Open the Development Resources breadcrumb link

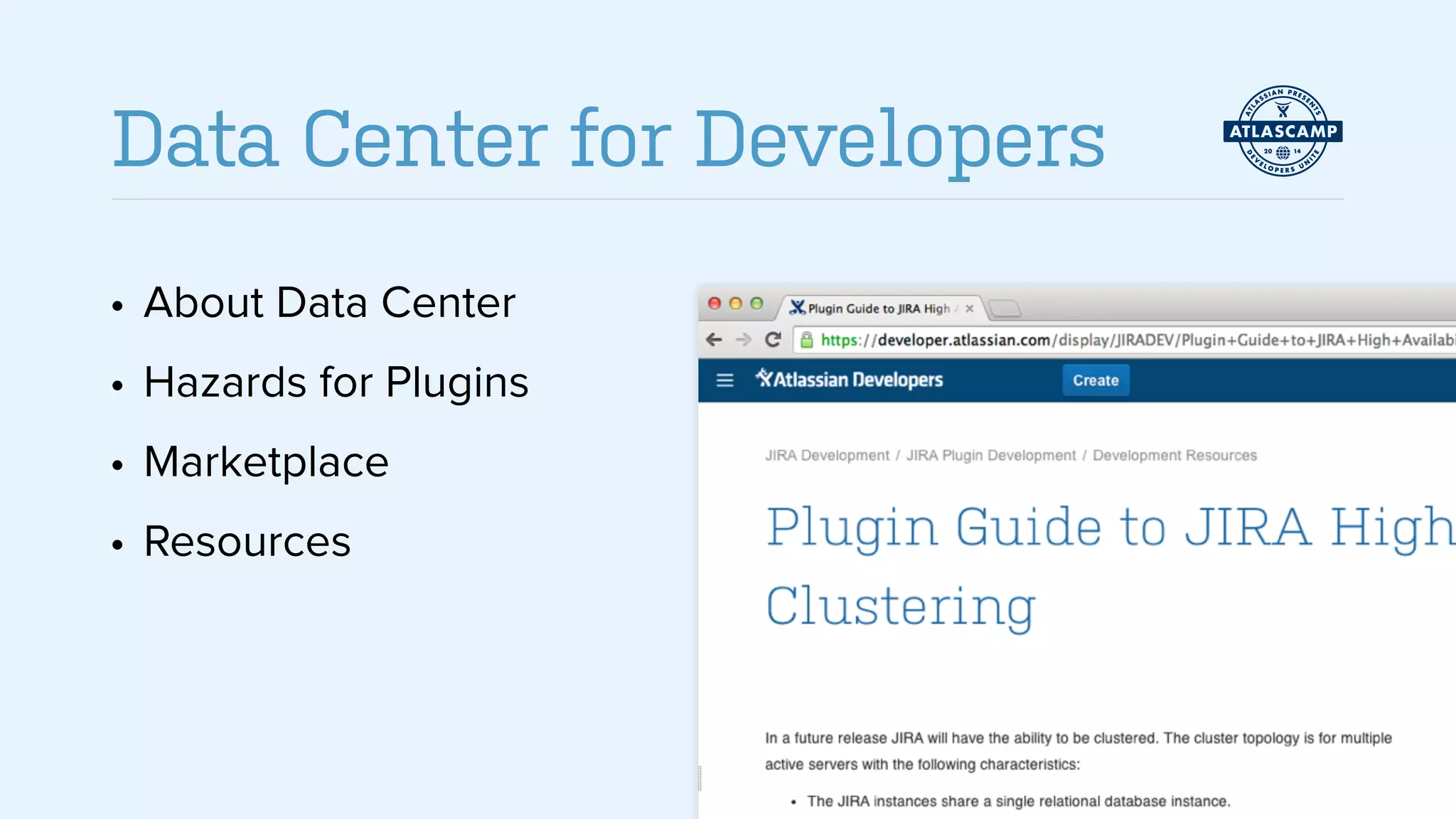point(1174,455)
